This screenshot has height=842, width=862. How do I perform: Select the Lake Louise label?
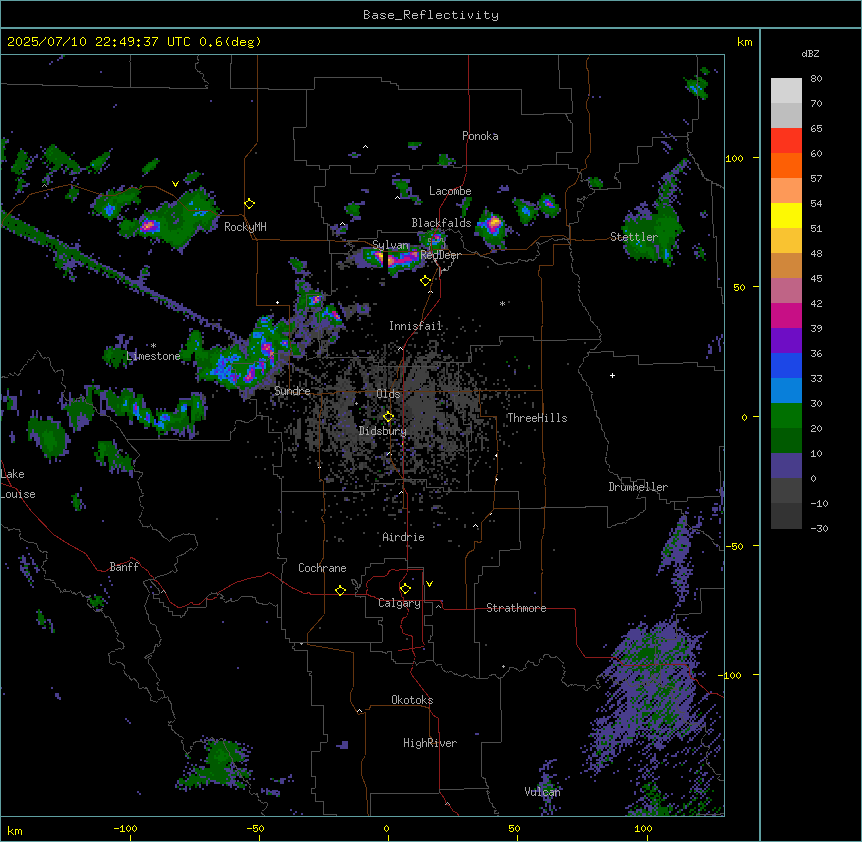pyautogui.click(x=18, y=484)
